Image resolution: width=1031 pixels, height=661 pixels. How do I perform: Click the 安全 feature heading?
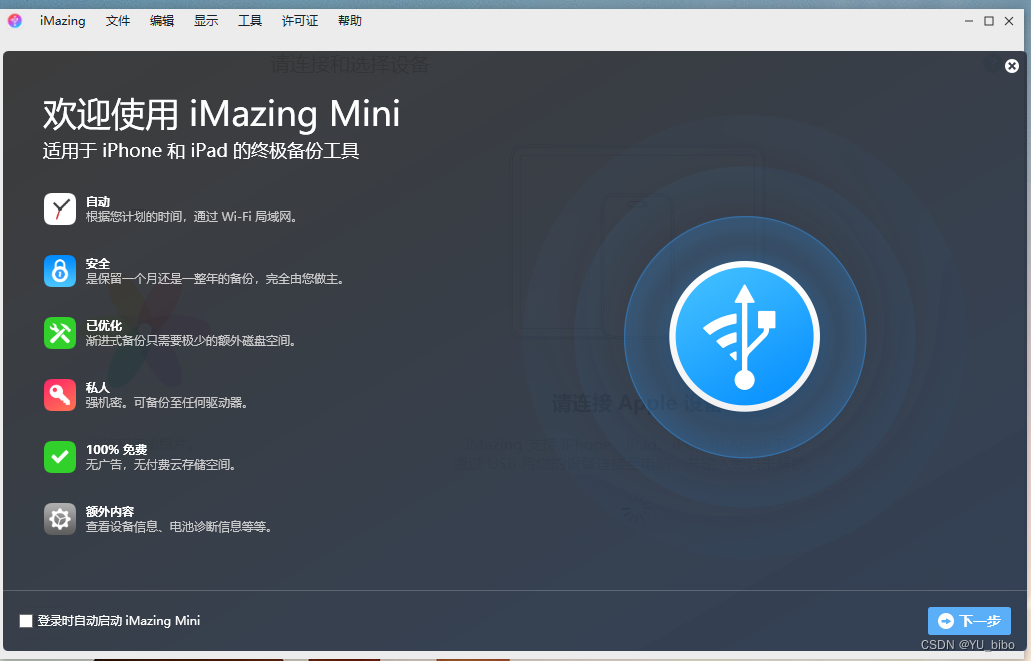pyautogui.click(x=98, y=264)
